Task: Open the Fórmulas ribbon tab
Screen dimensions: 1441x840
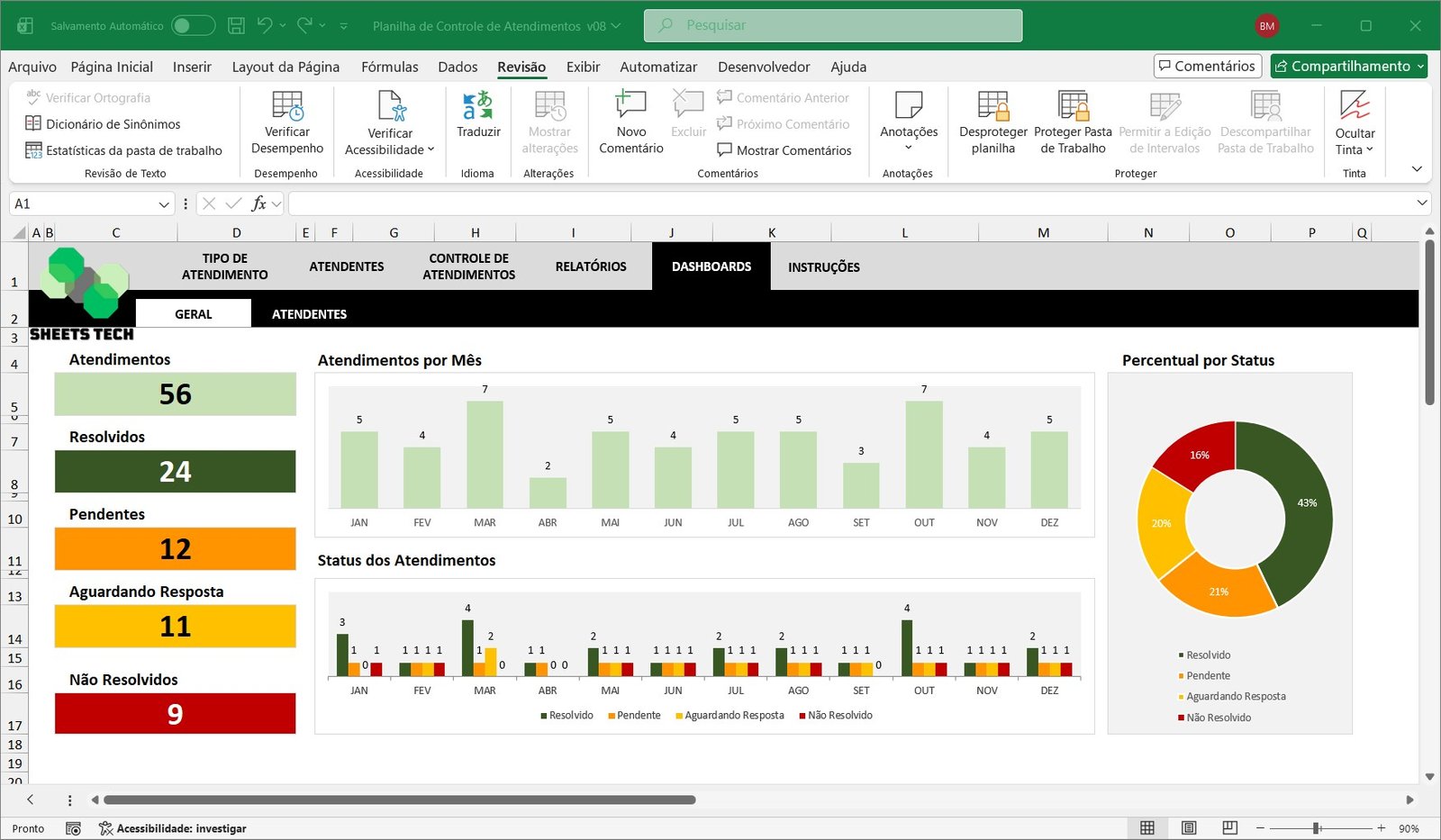Action: 389,67
